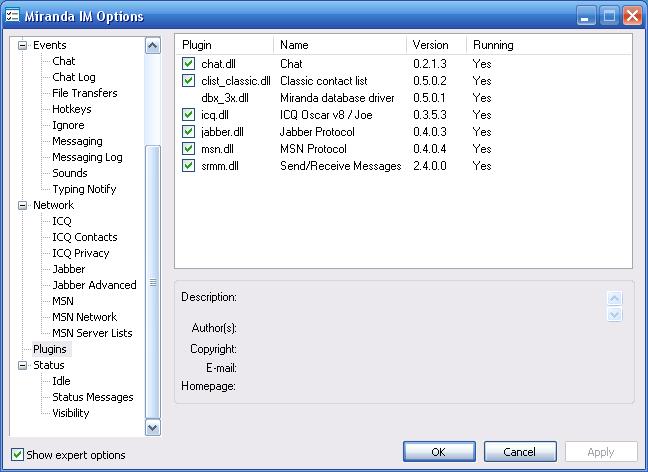
Task: Open the Messaging Log options page
Action: tap(87, 157)
